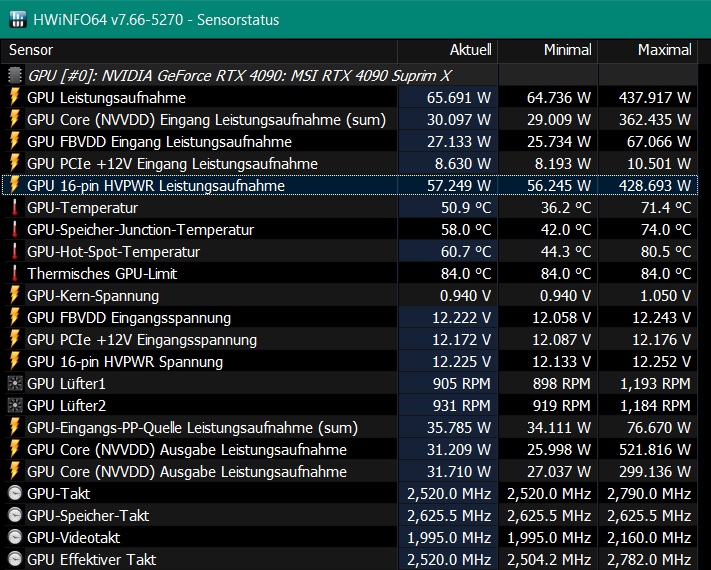Image resolution: width=711 pixels, height=570 pixels.
Task: Click the maximum value 521.816 W
Action: 655,450
